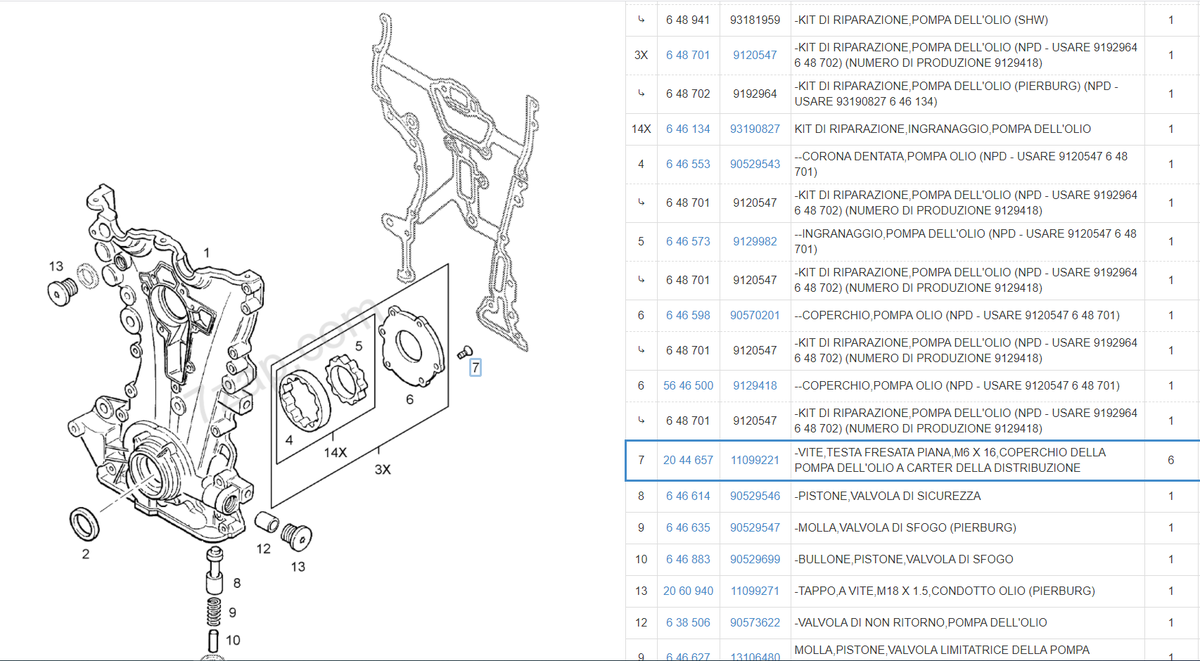
Task: Open catalog number 6 46 553 link
Action: pyautogui.click(x=688, y=164)
